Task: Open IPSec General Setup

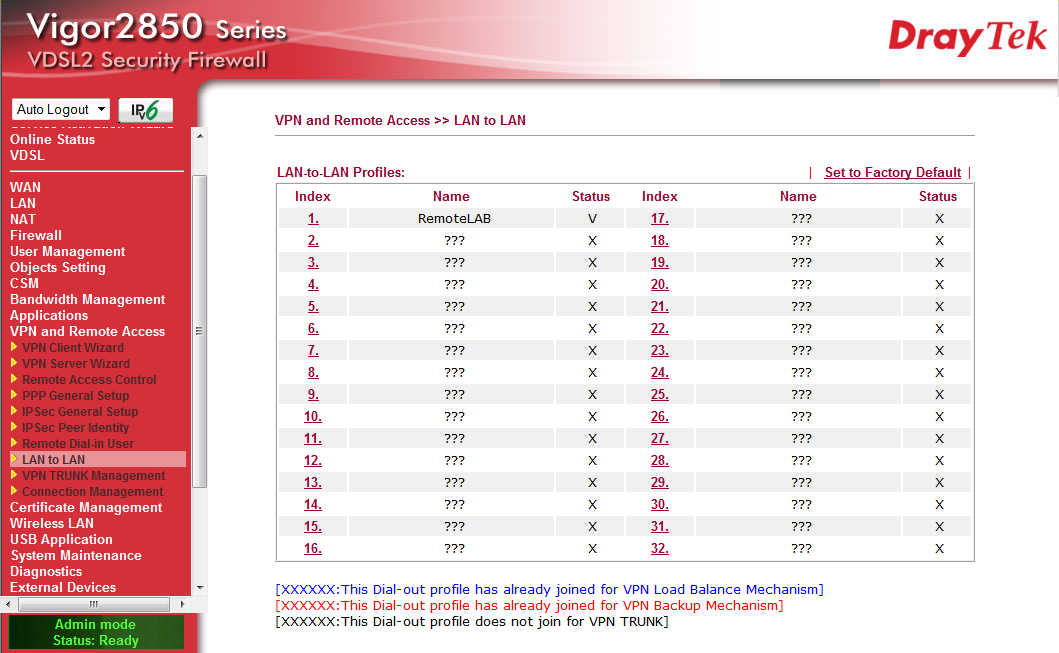Action: pyautogui.click(x=80, y=412)
